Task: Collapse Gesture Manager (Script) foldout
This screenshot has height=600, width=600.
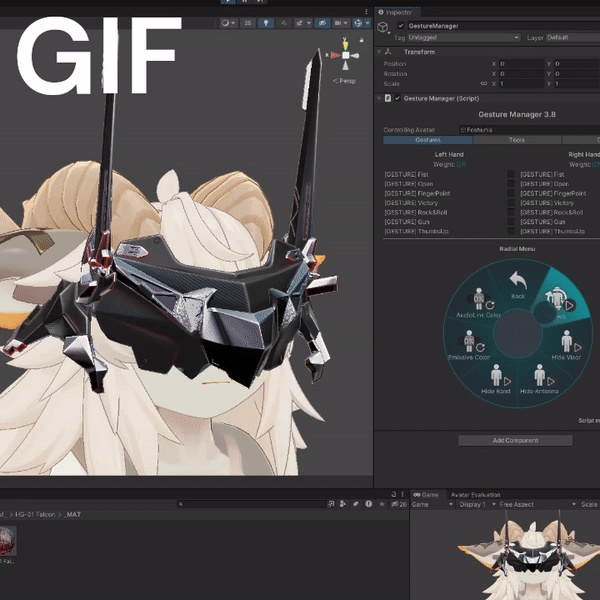Action: (379, 98)
